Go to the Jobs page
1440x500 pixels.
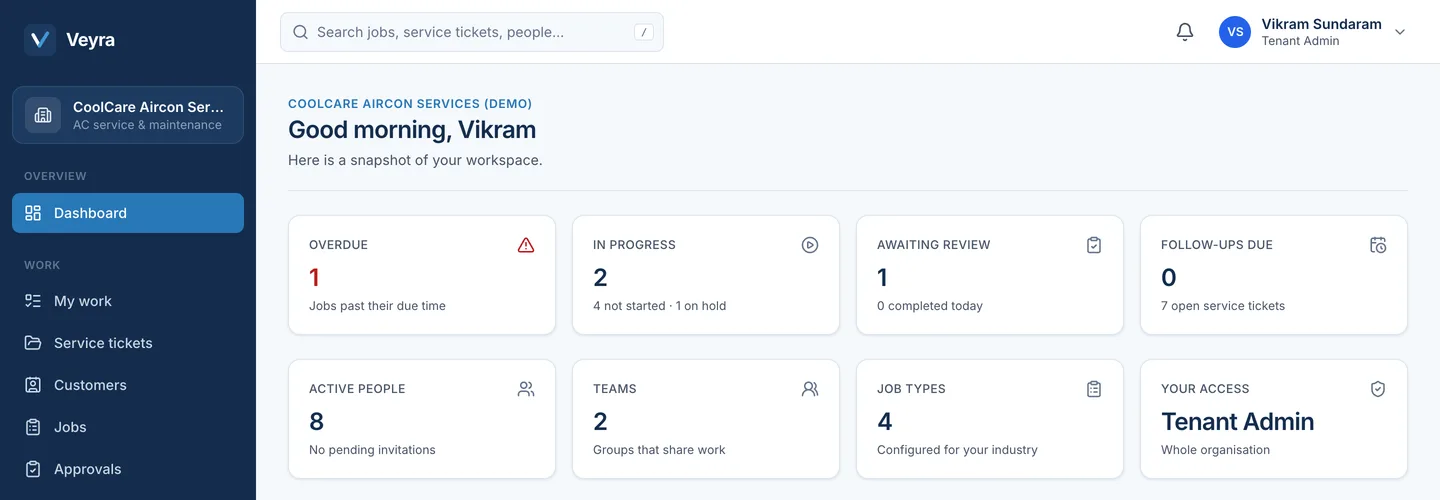pyautogui.click(x=128, y=427)
